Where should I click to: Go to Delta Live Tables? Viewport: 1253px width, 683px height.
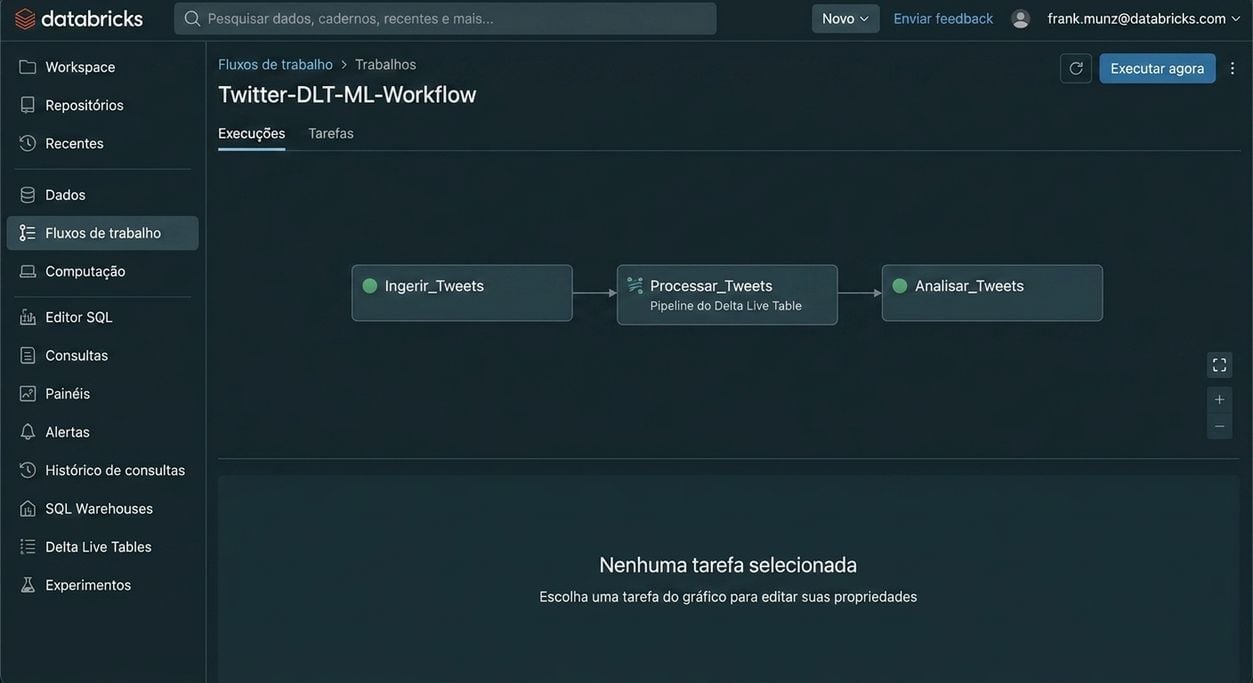[x=102, y=547]
